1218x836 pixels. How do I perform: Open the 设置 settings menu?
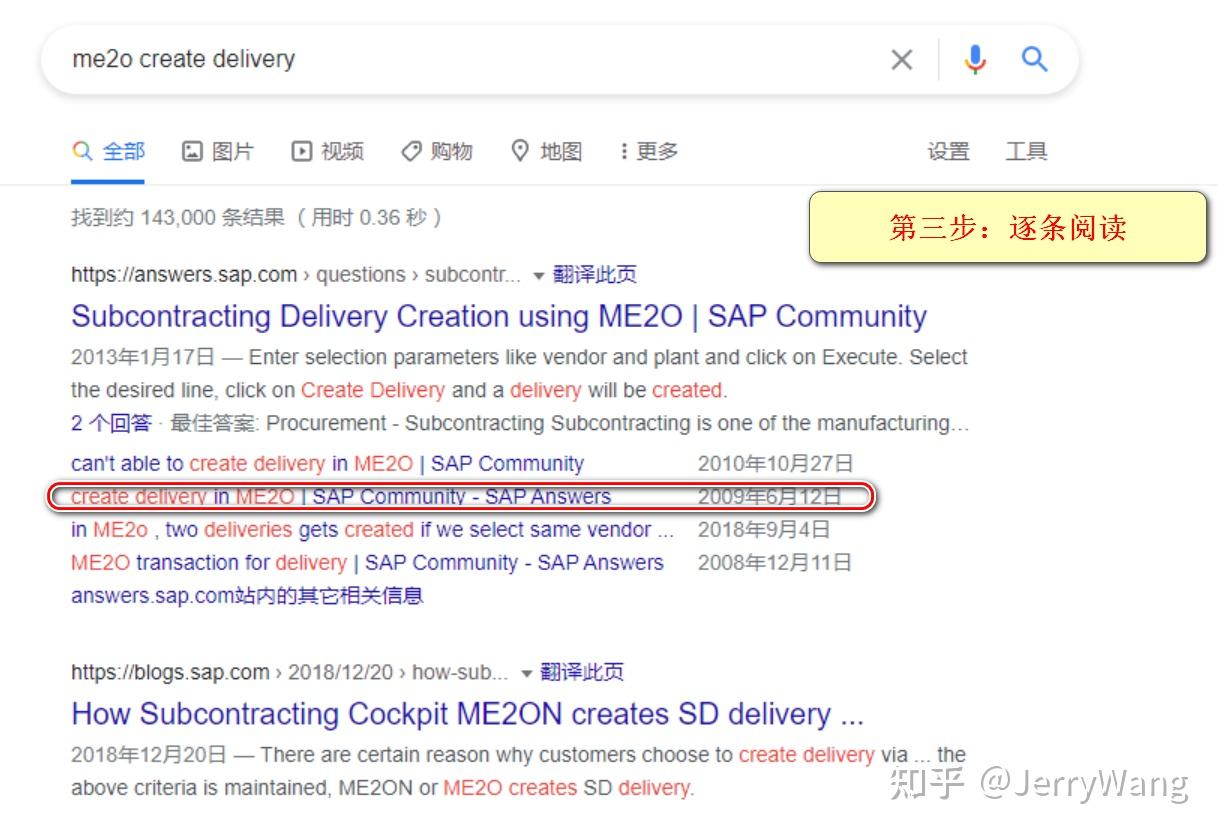(948, 152)
